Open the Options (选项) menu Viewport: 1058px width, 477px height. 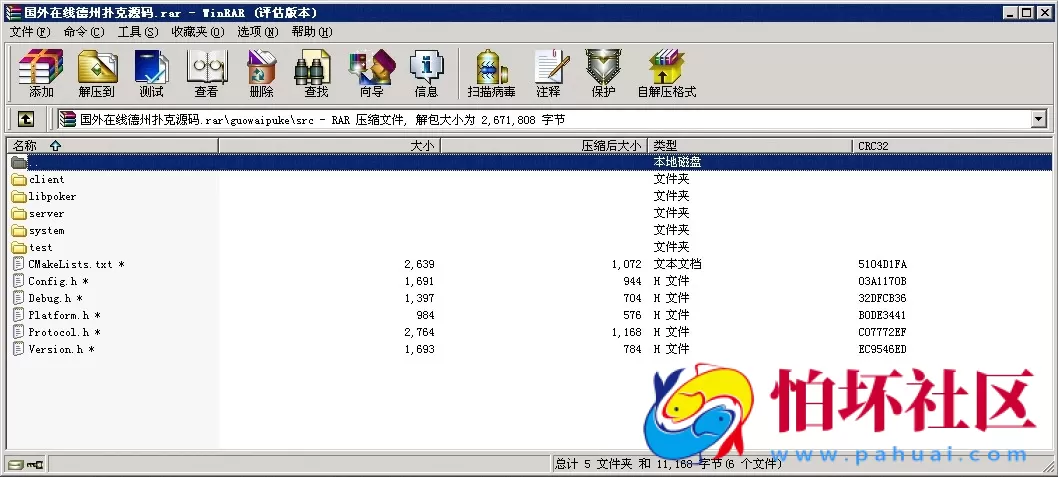point(258,32)
